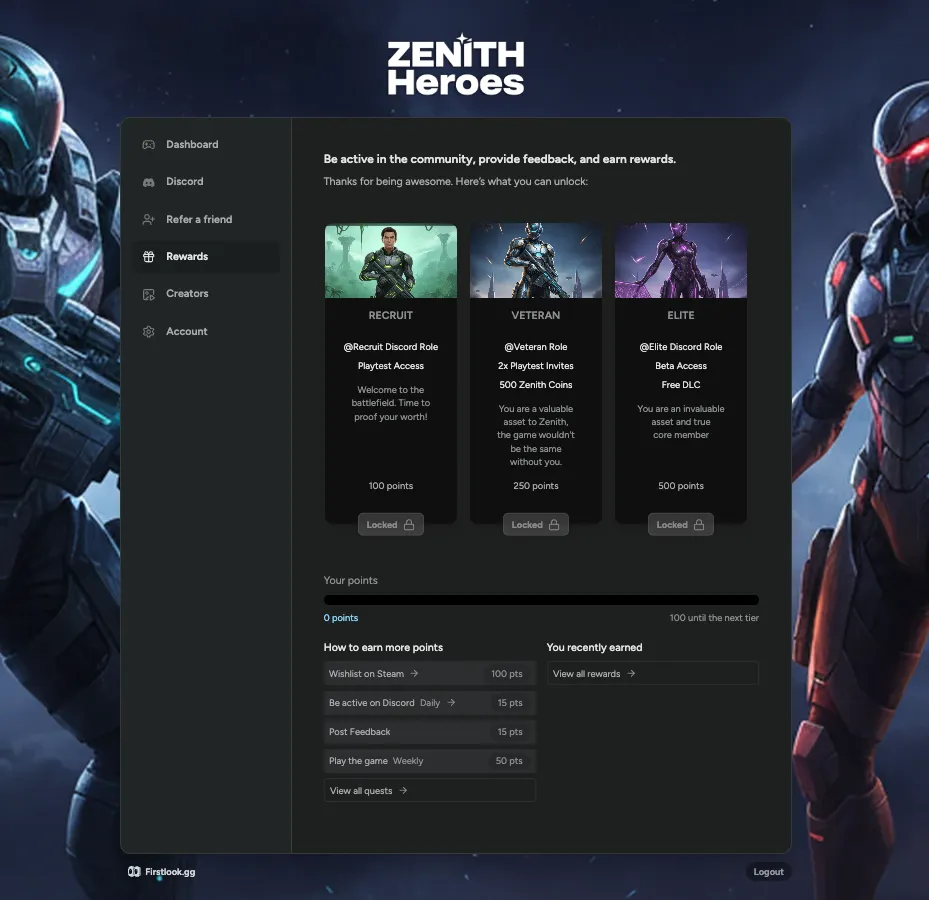Go to the Account page

[x=187, y=332]
